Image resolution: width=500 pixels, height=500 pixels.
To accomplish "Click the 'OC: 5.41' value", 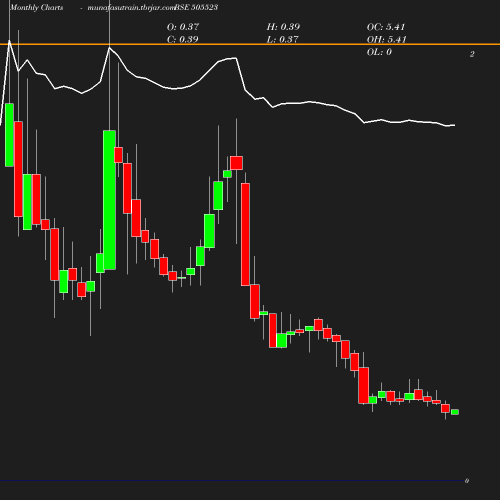I will coord(386,27).
